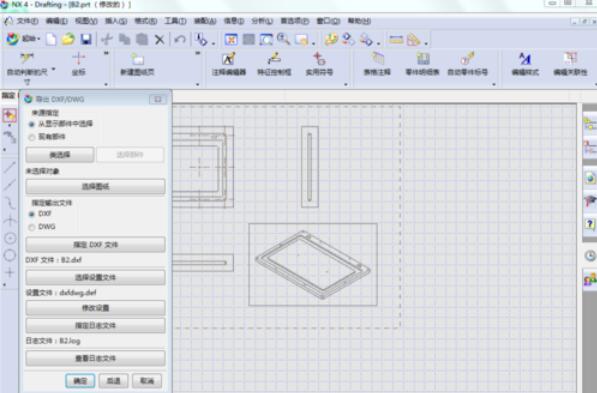Choose the DWG output radio button
Screen dimensions: 597x393
[x=32, y=227]
